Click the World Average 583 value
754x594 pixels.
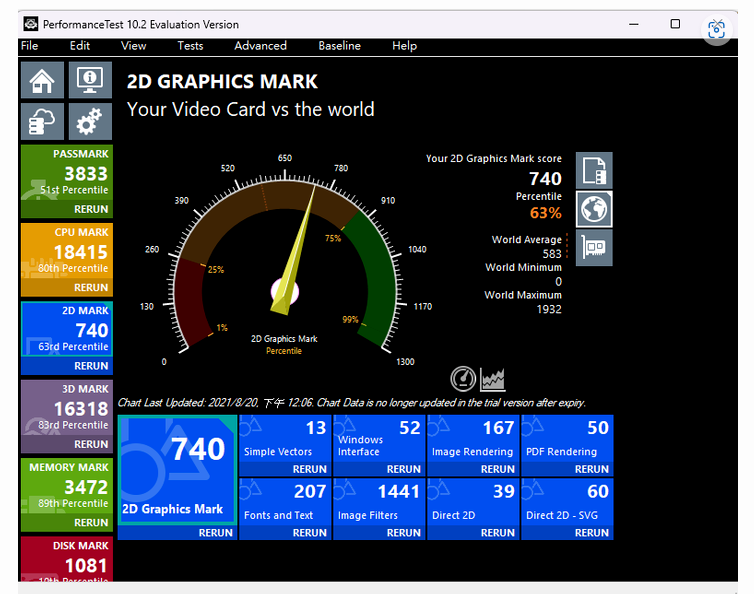pos(552,253)
